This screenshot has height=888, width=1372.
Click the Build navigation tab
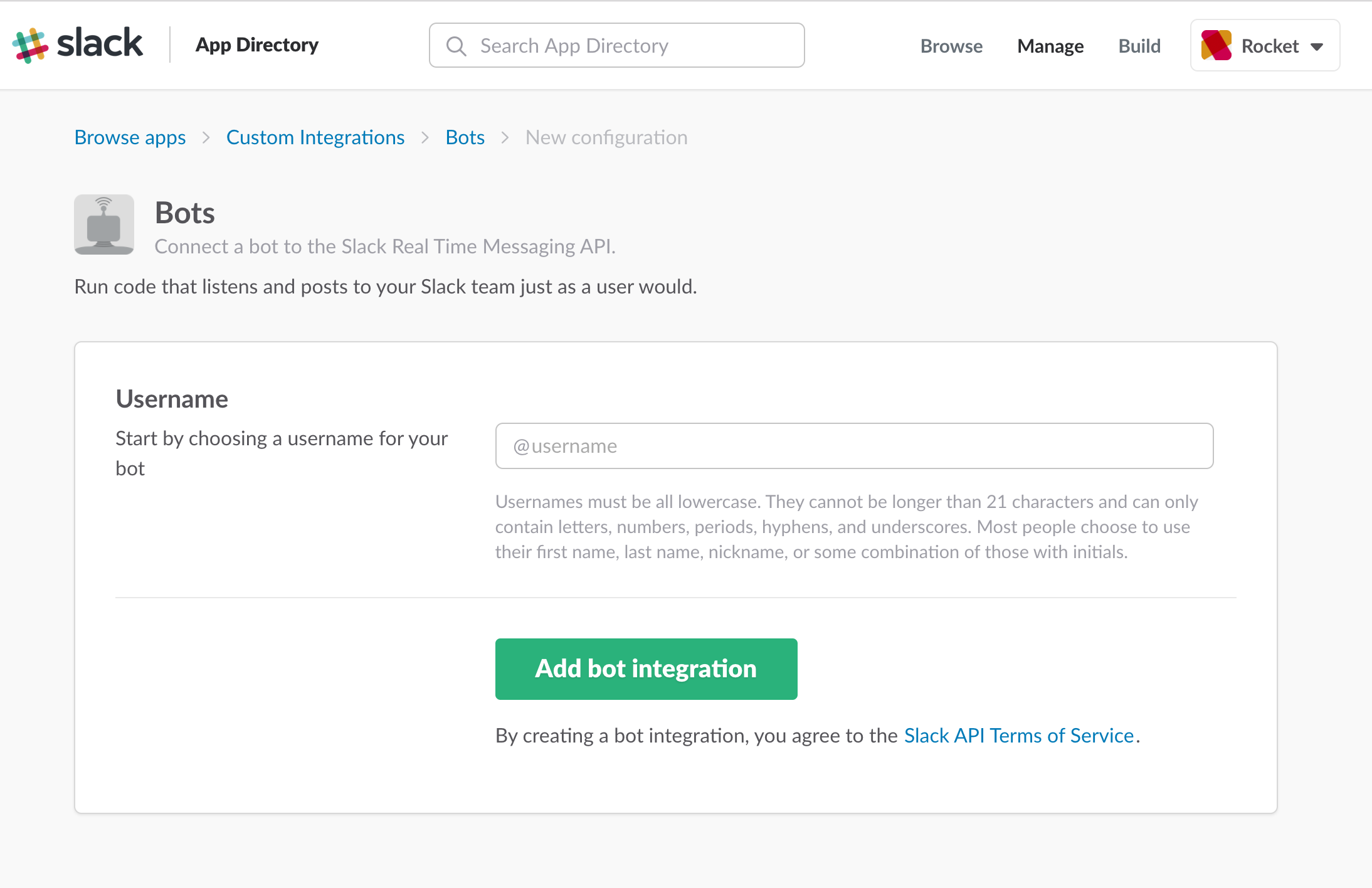1139,45
